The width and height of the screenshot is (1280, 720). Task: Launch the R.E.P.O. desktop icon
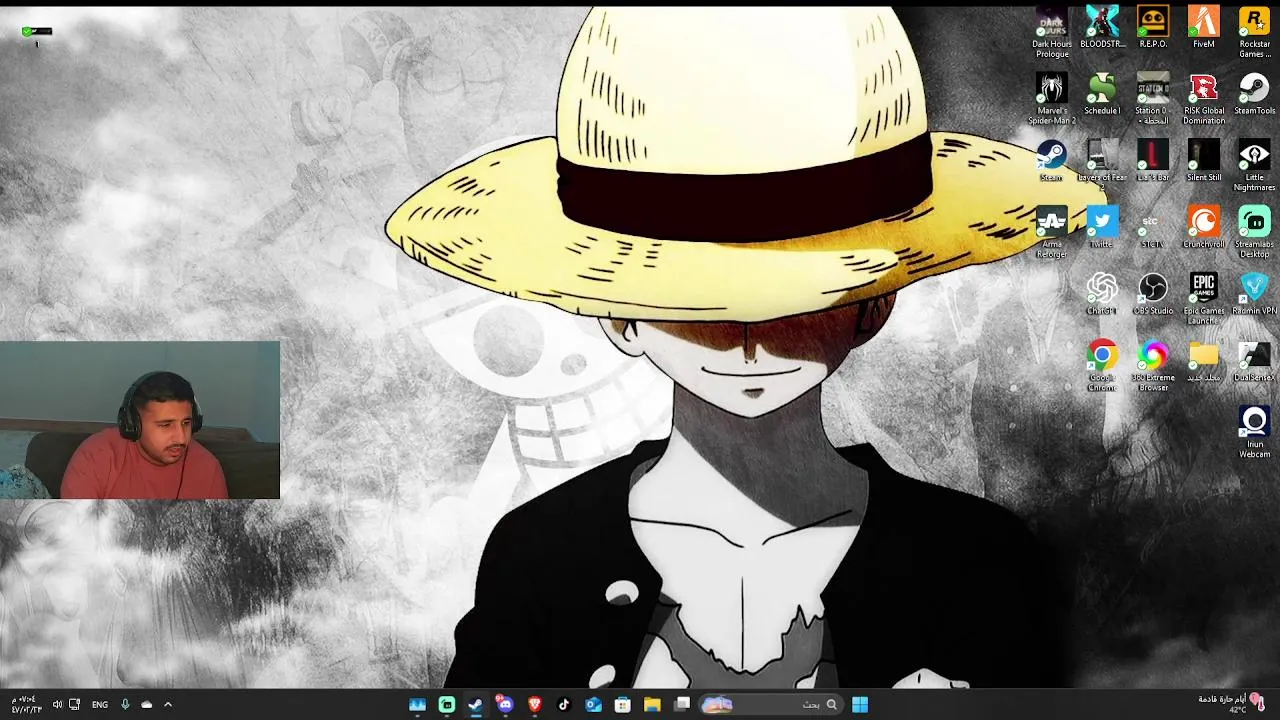[1153, 28]
